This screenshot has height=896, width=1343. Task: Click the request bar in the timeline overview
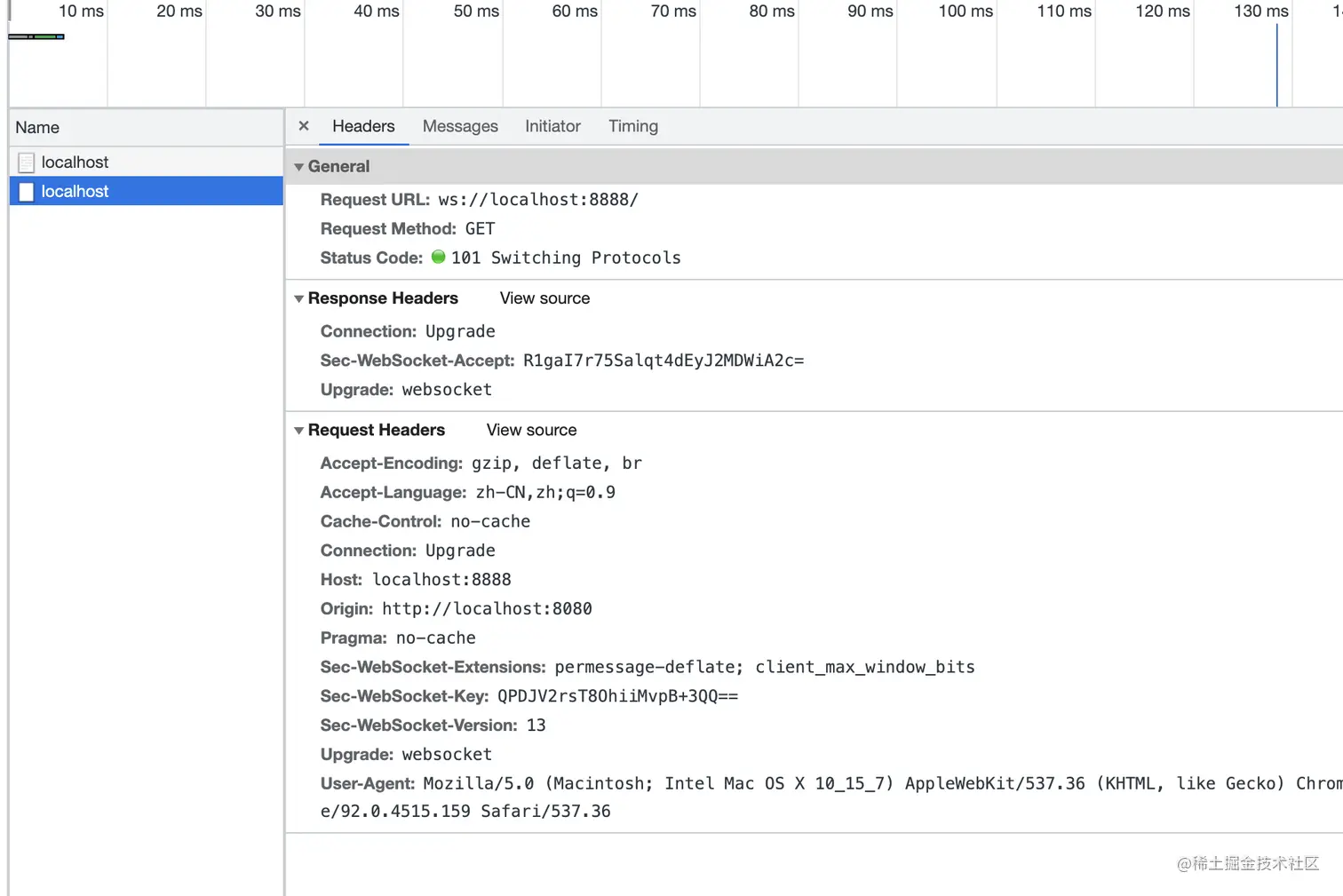36,36
